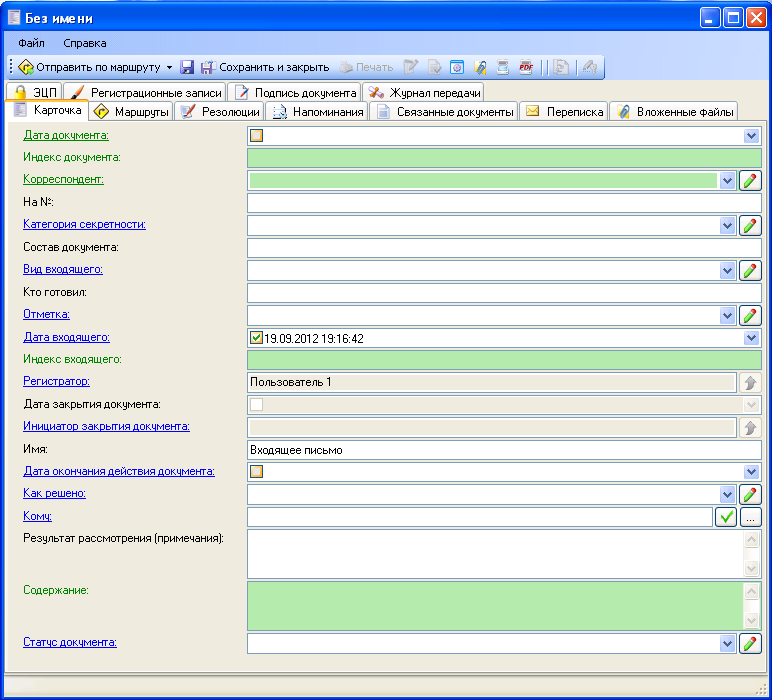772x700 pixels.
Task: Click the Сохранить и закрыть button
Action: point(265,67)
